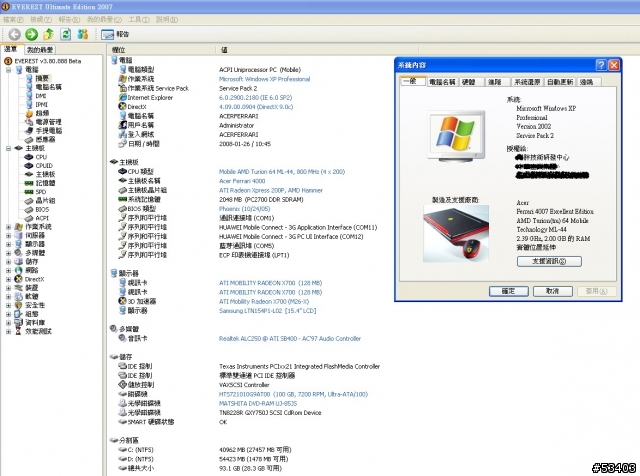Select the 軟體 software tree icon
640x476 pixels.
[18, 296]
